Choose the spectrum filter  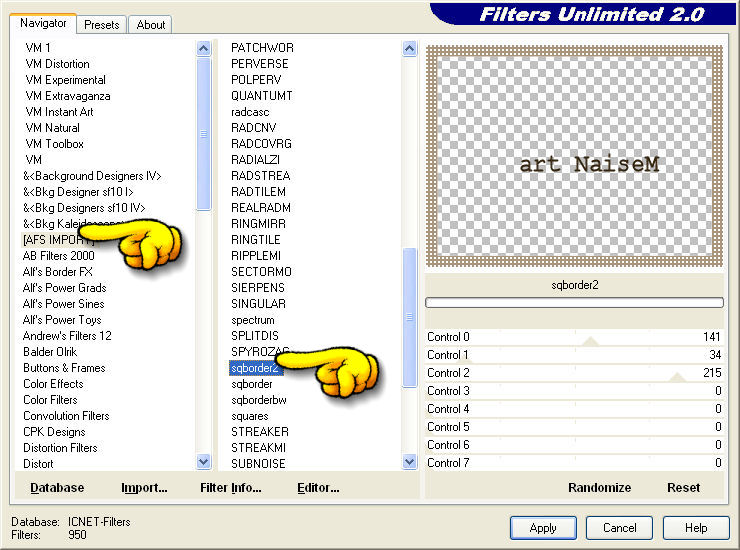pos(252,320)
